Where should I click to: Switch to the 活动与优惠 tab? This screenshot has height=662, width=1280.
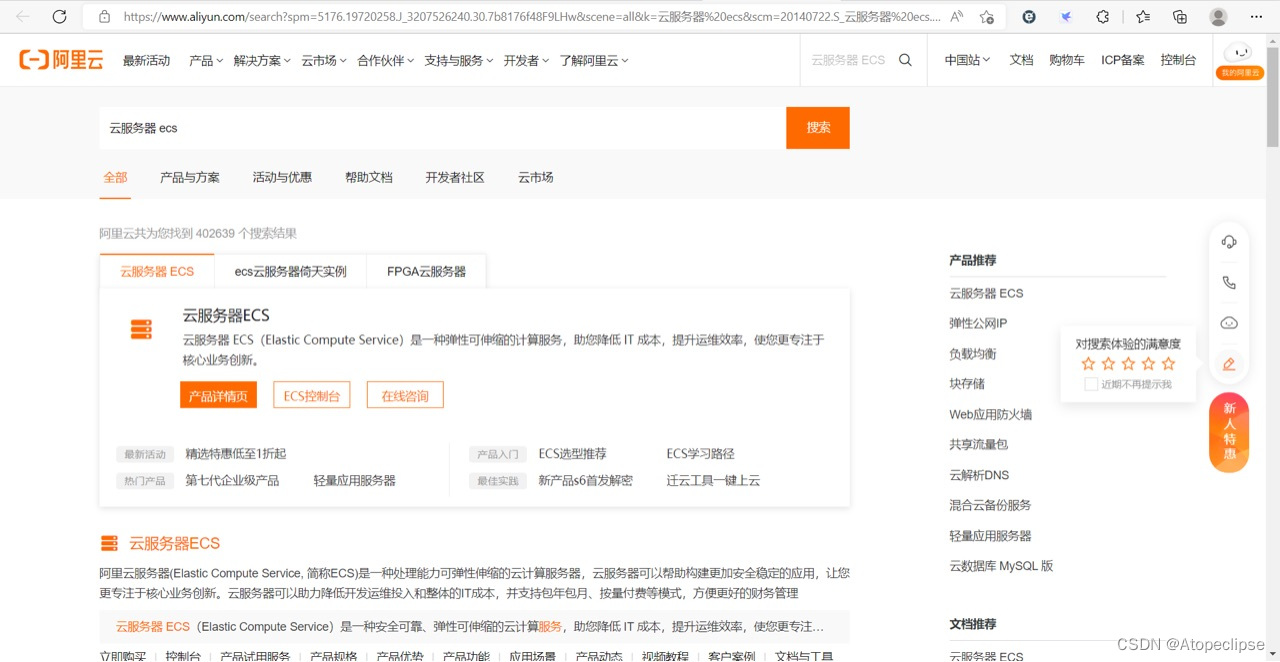pos(282,177)
